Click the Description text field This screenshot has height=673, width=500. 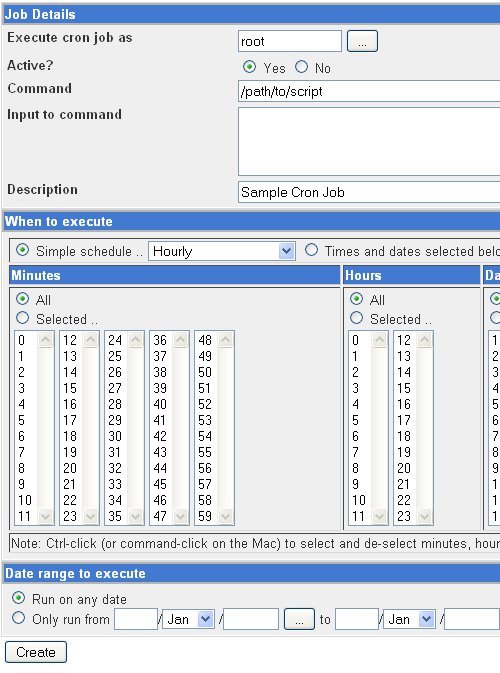click(x=369, y=192)
